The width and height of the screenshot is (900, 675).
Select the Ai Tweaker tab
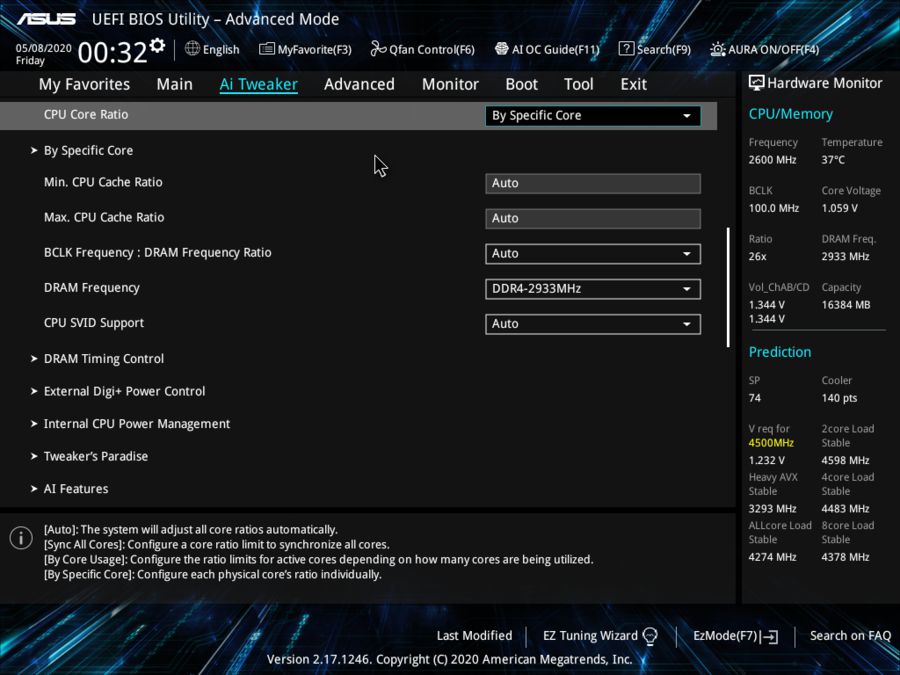[258, 84]
